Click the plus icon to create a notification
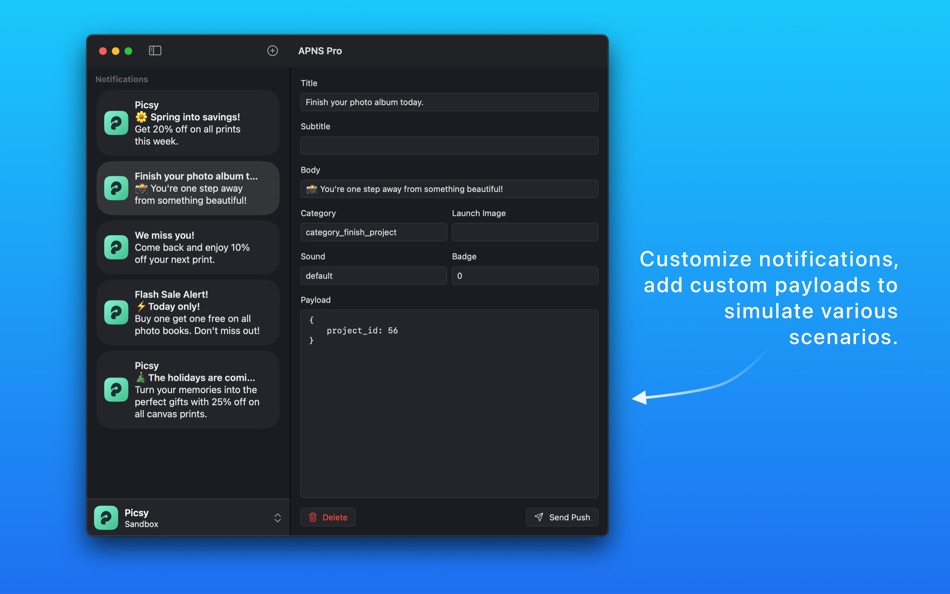Screen dimensions: 950x594 click(272, 50)
